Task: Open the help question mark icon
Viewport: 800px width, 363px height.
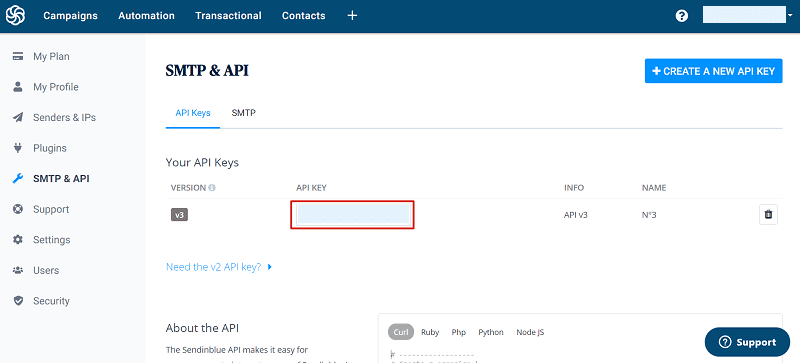Action: pos(682,16)
